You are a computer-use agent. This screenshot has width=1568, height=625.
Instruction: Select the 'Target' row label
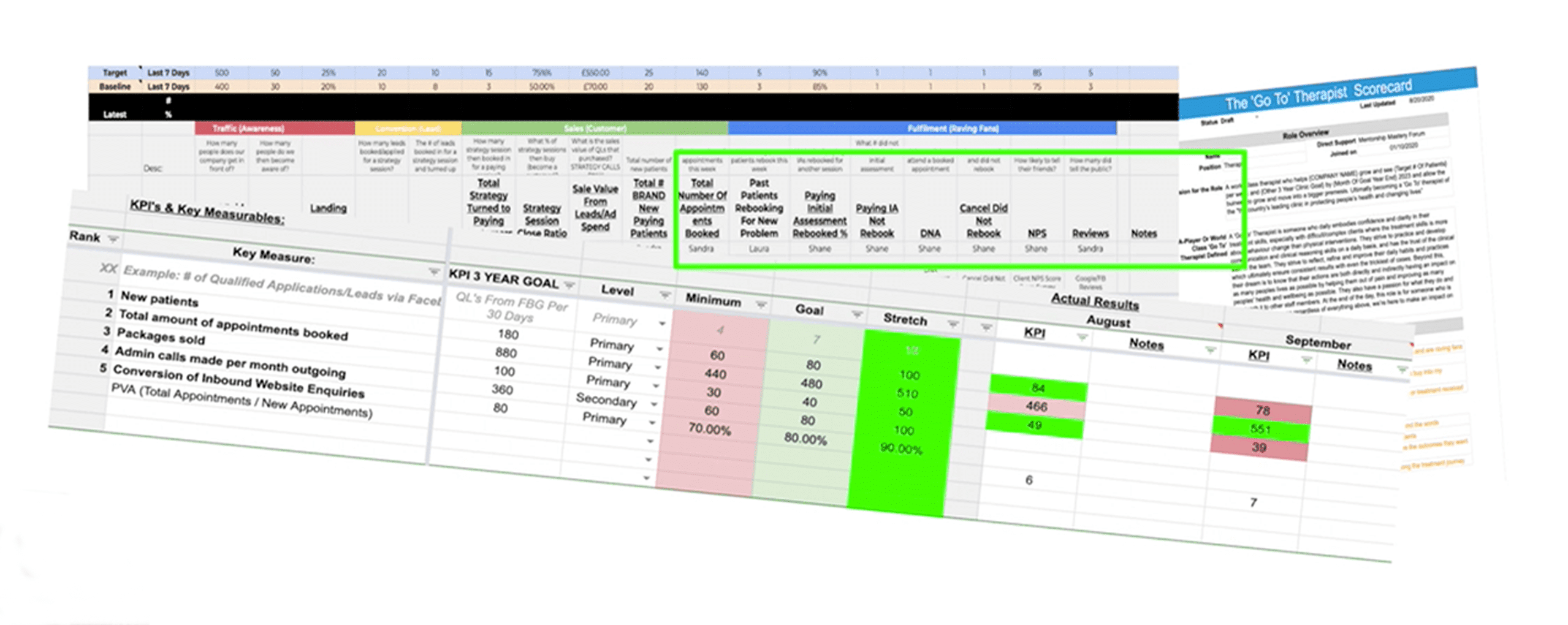[x=115, y=72]
